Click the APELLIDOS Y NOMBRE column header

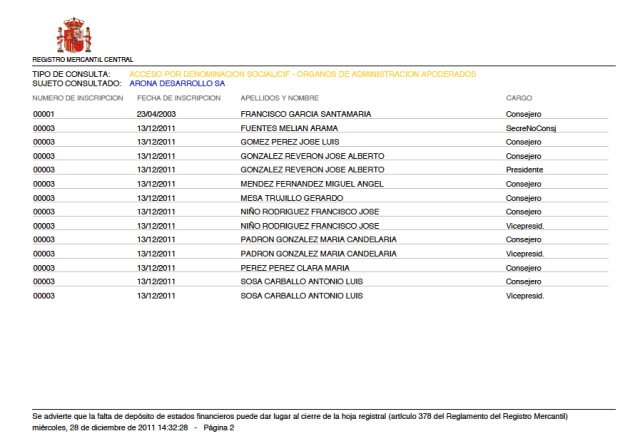point(280,98)
